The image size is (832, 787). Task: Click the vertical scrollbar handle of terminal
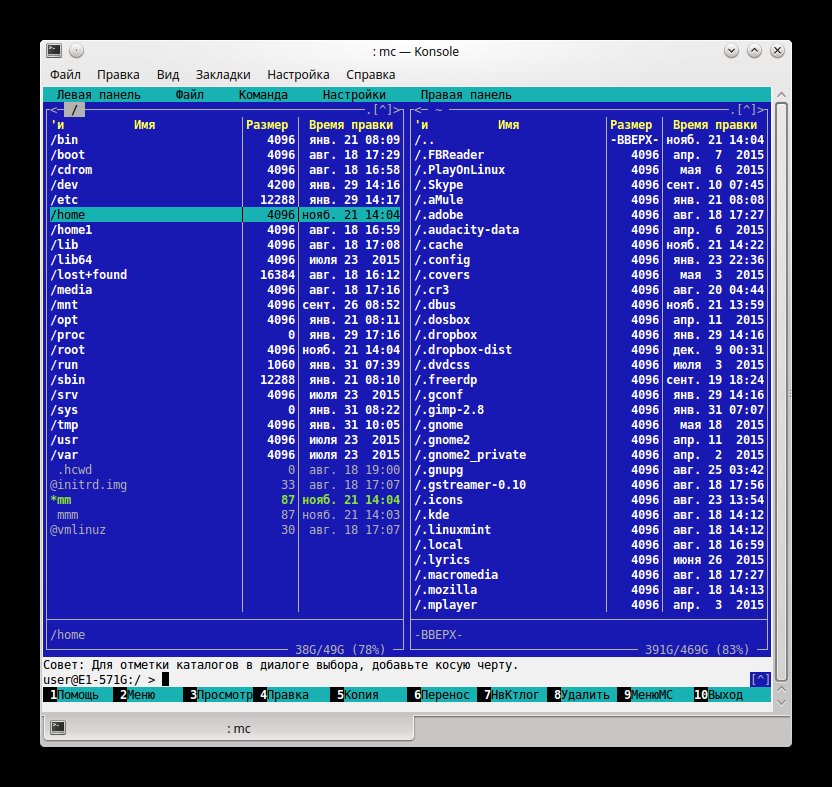coord(781,392)
